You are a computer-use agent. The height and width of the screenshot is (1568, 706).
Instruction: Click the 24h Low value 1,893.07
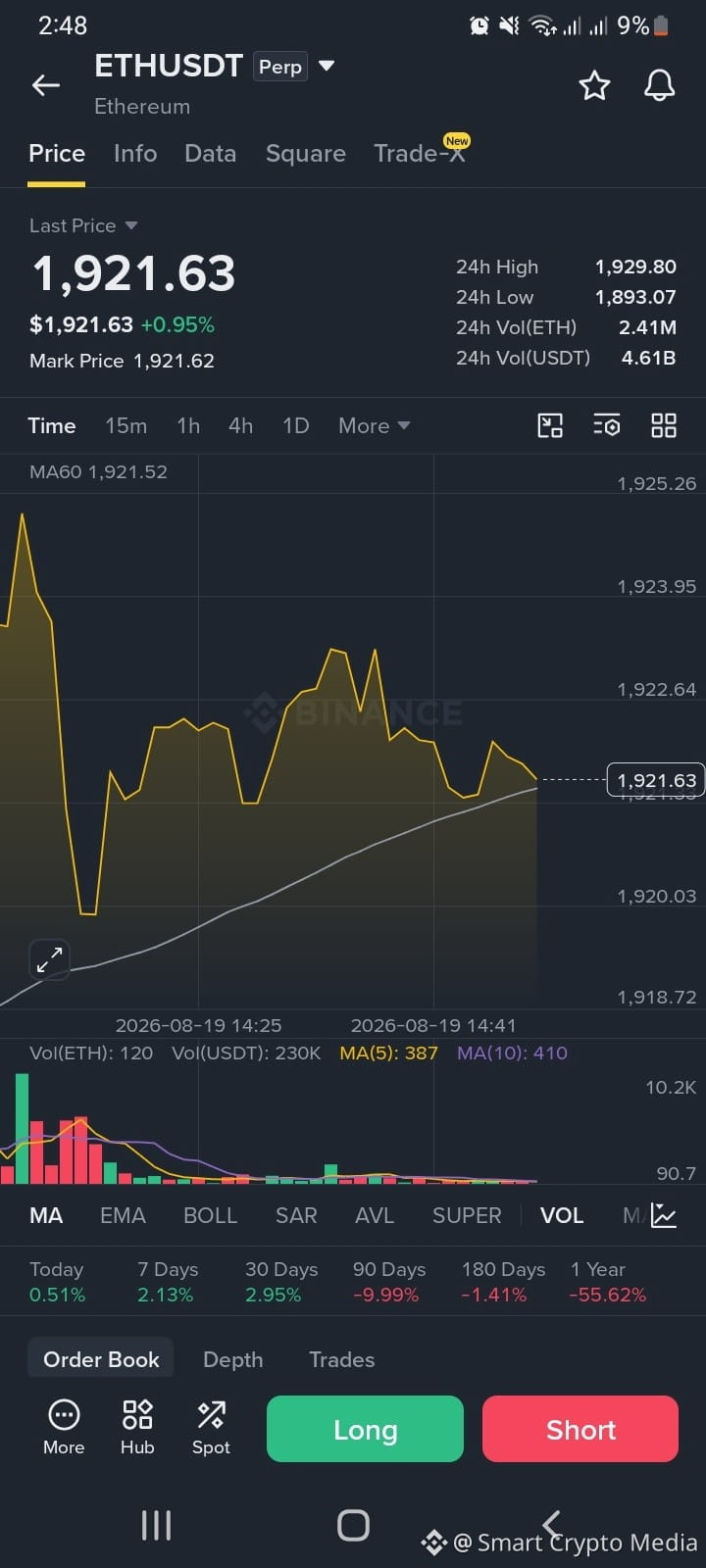point(635,297)
